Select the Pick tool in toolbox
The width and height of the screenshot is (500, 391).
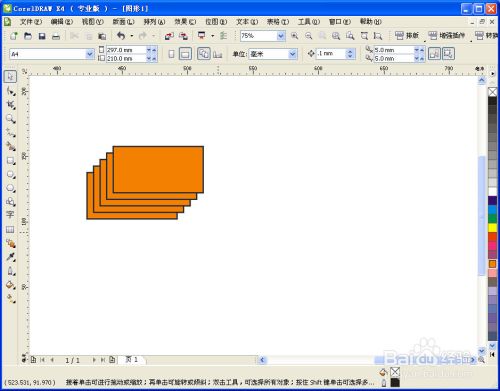[x=10, y=76]
